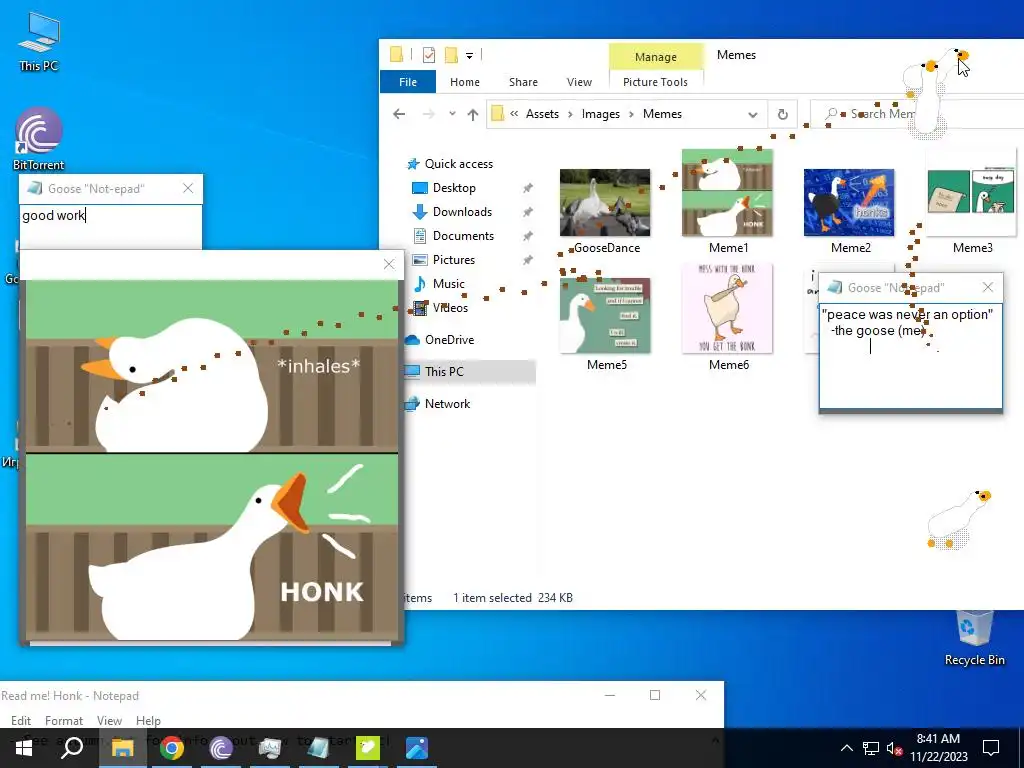
Task: Select Quick access in navigation pane
Action: pyautogui.click(x=458, y=164)
